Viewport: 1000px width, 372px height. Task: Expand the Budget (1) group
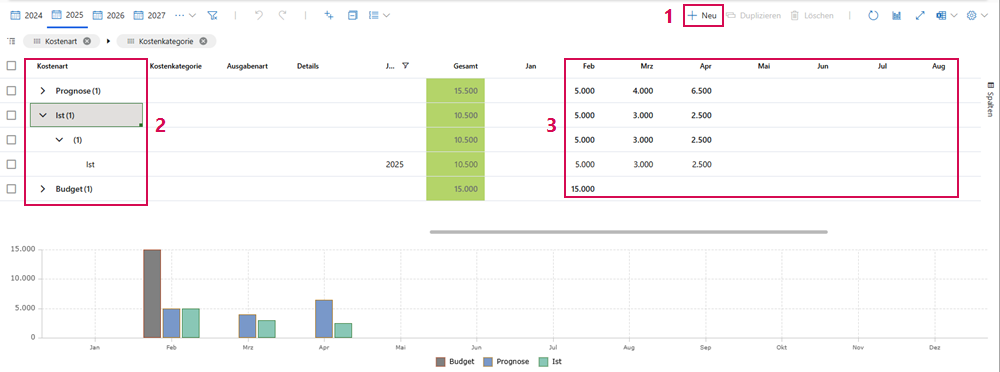(43, 189)
